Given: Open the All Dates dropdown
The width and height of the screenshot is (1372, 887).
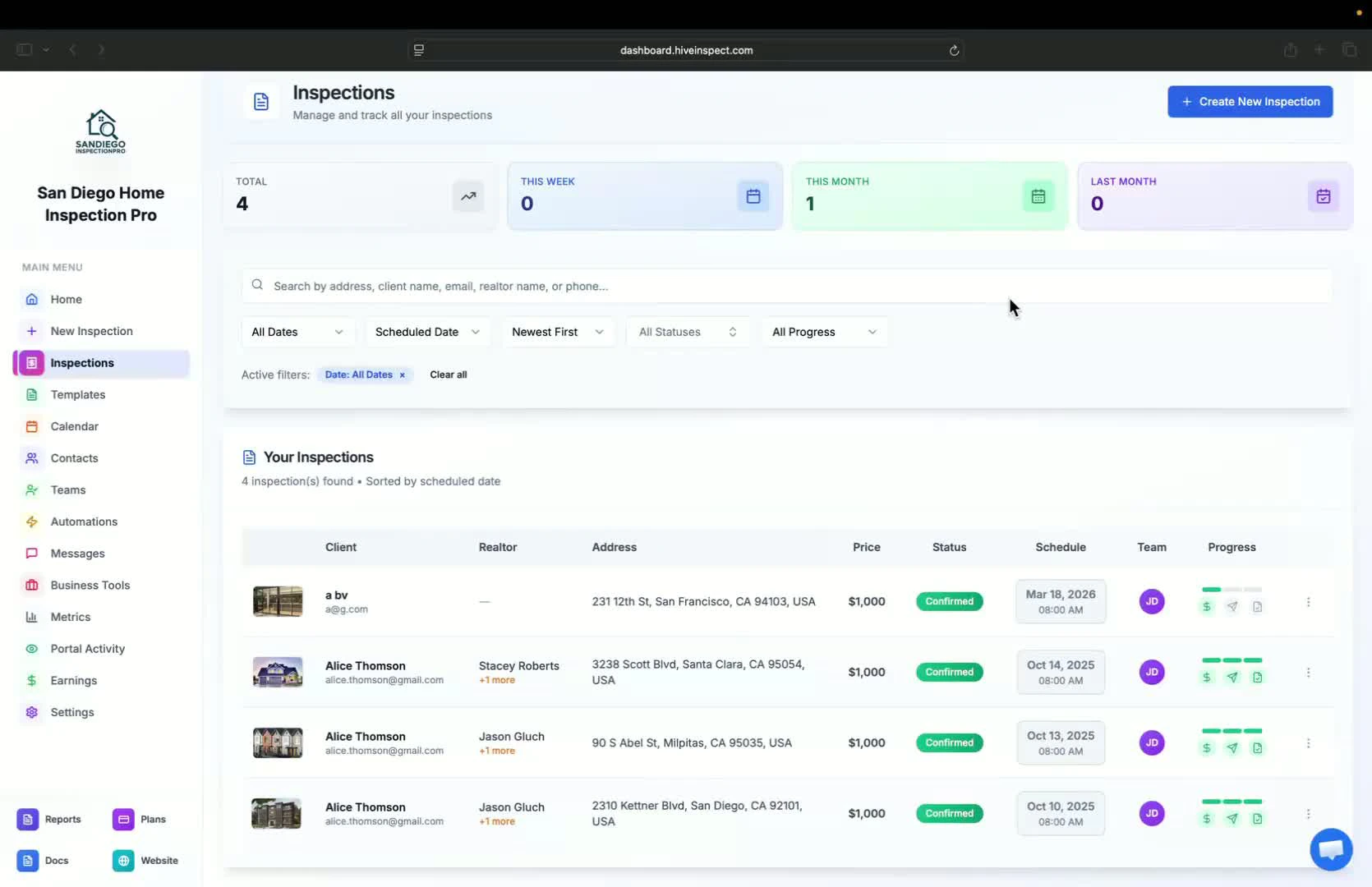Looking at the screenshot, I should [297, 332].
